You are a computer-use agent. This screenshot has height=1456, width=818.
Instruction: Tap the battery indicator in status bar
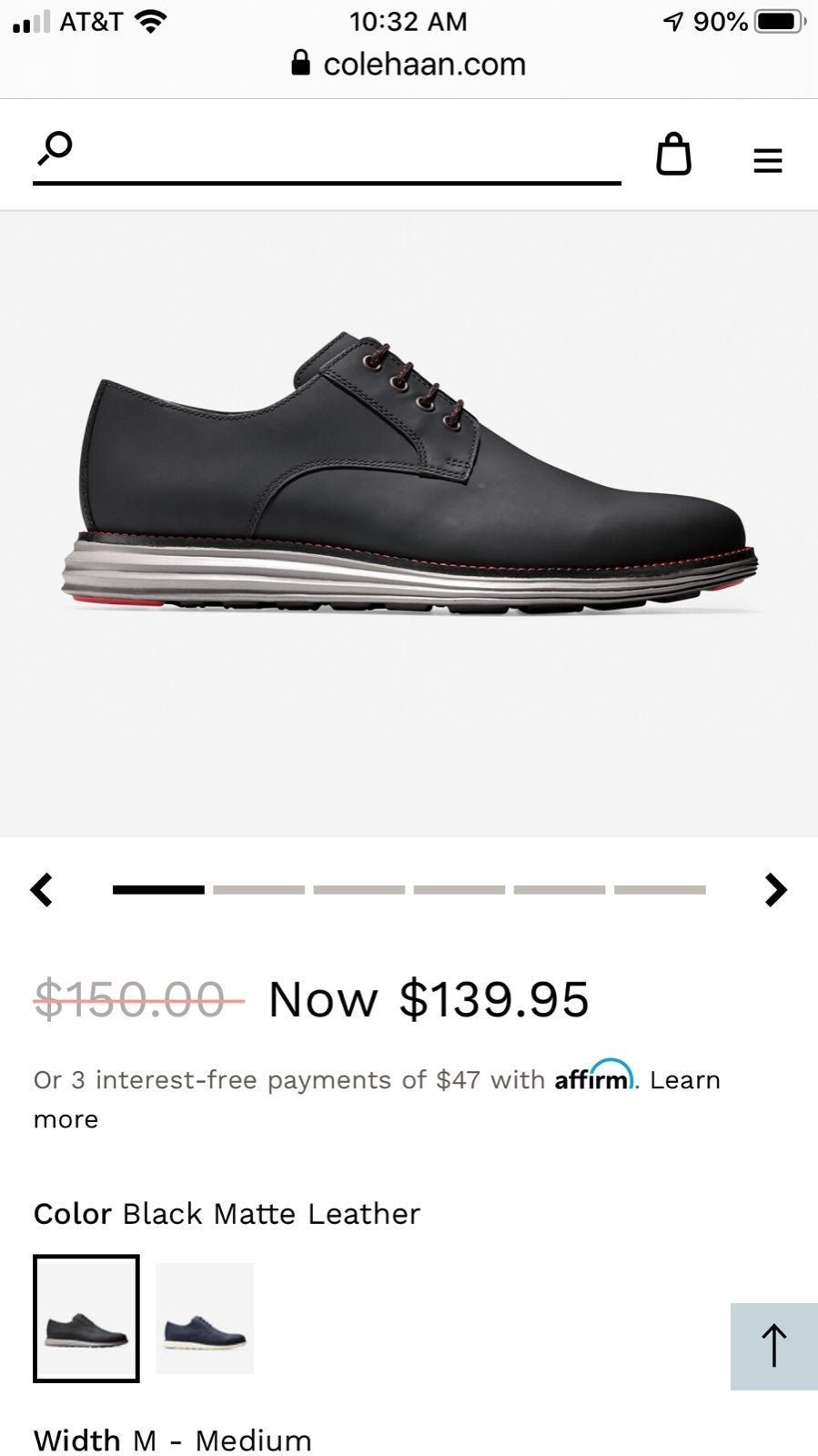[780, 21]
